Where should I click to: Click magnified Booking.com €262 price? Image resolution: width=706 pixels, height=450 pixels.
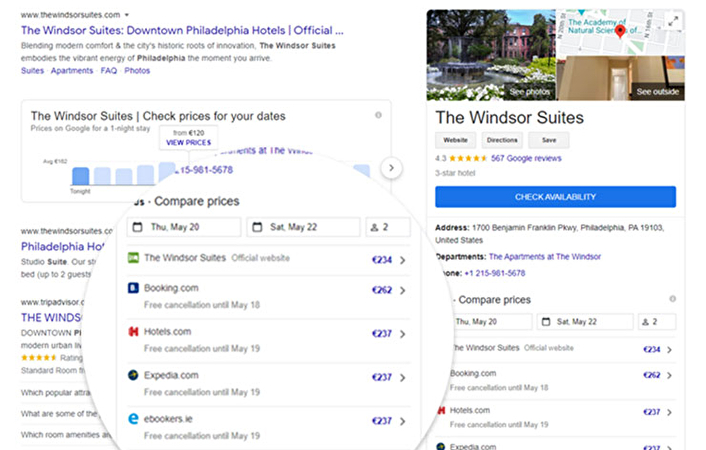pos(382,290)
